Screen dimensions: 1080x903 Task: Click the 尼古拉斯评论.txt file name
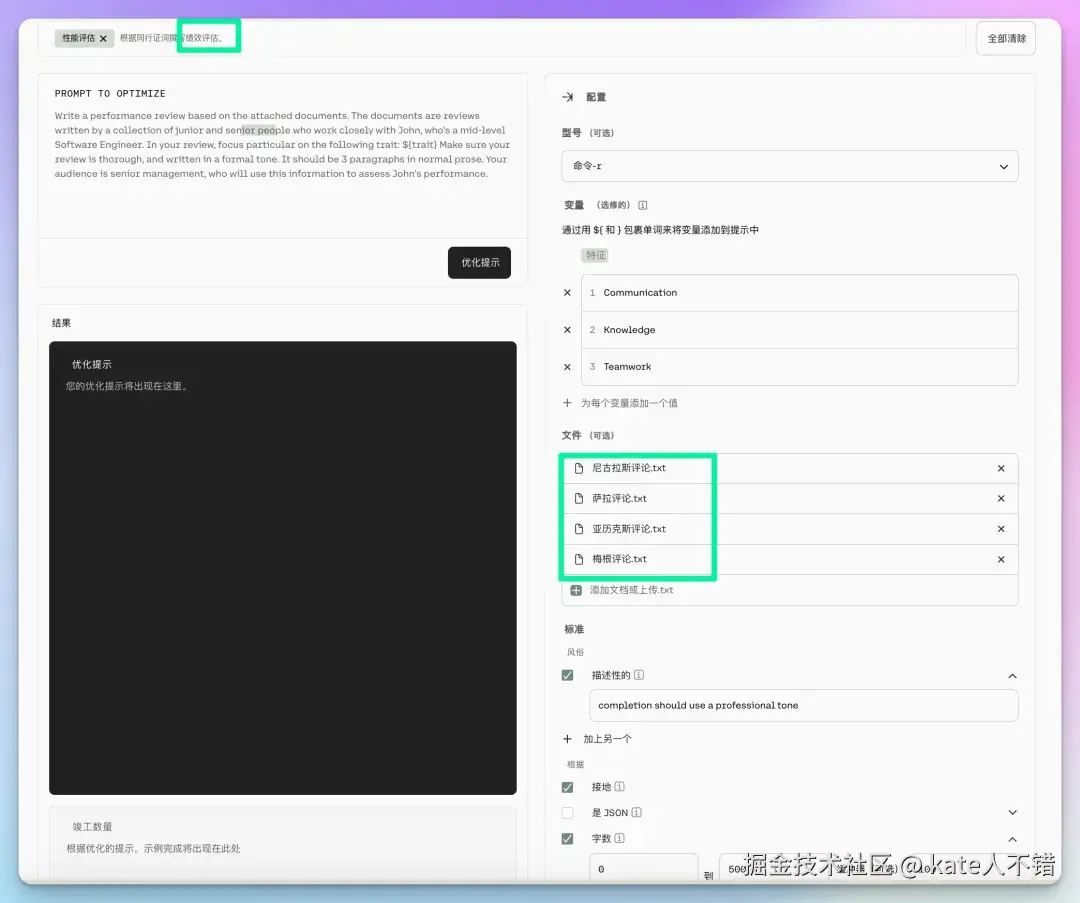(x=629, y=468)
